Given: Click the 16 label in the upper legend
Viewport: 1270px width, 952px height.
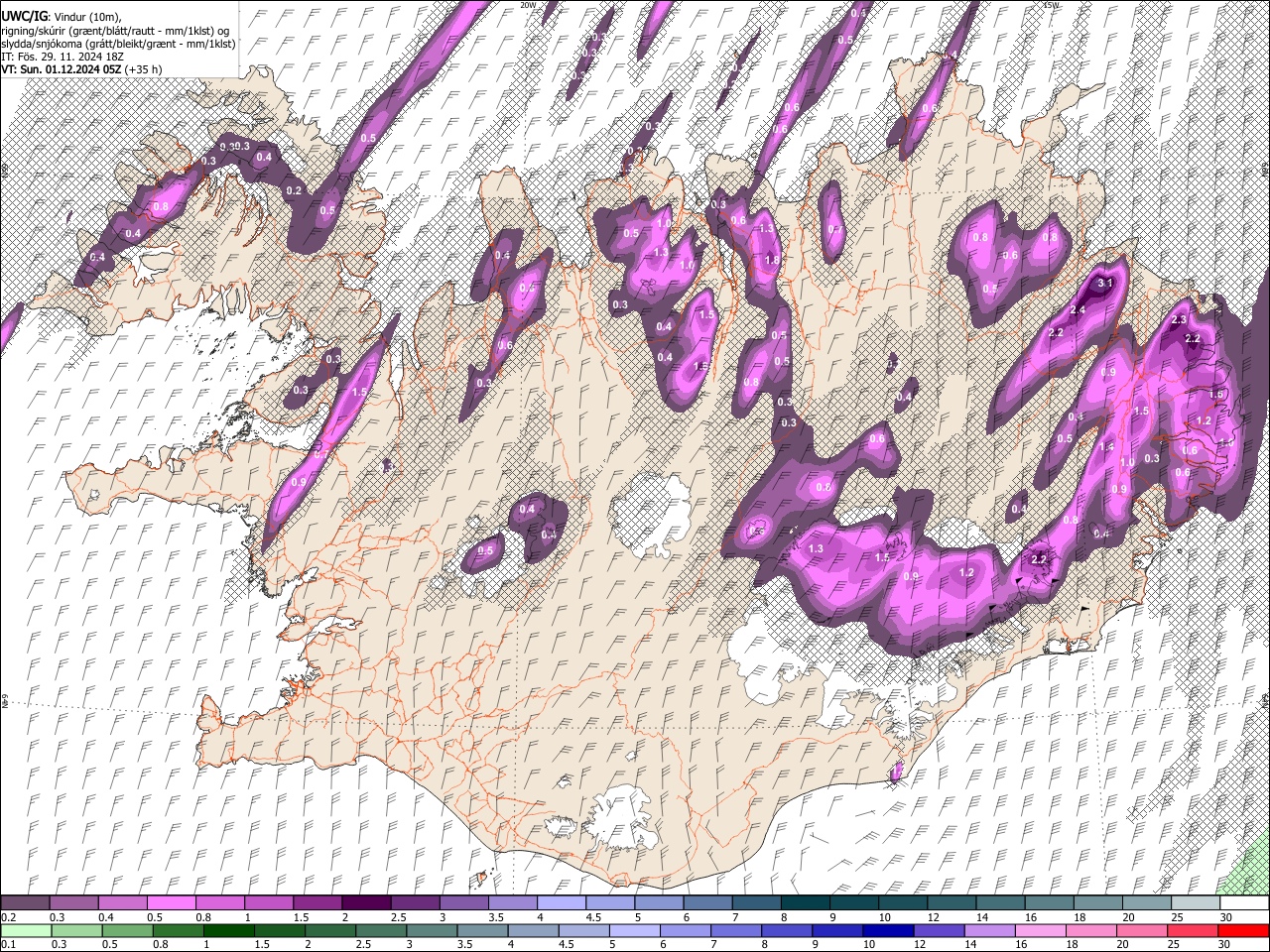Looking at the screenshot, I should coord(1030,917).
